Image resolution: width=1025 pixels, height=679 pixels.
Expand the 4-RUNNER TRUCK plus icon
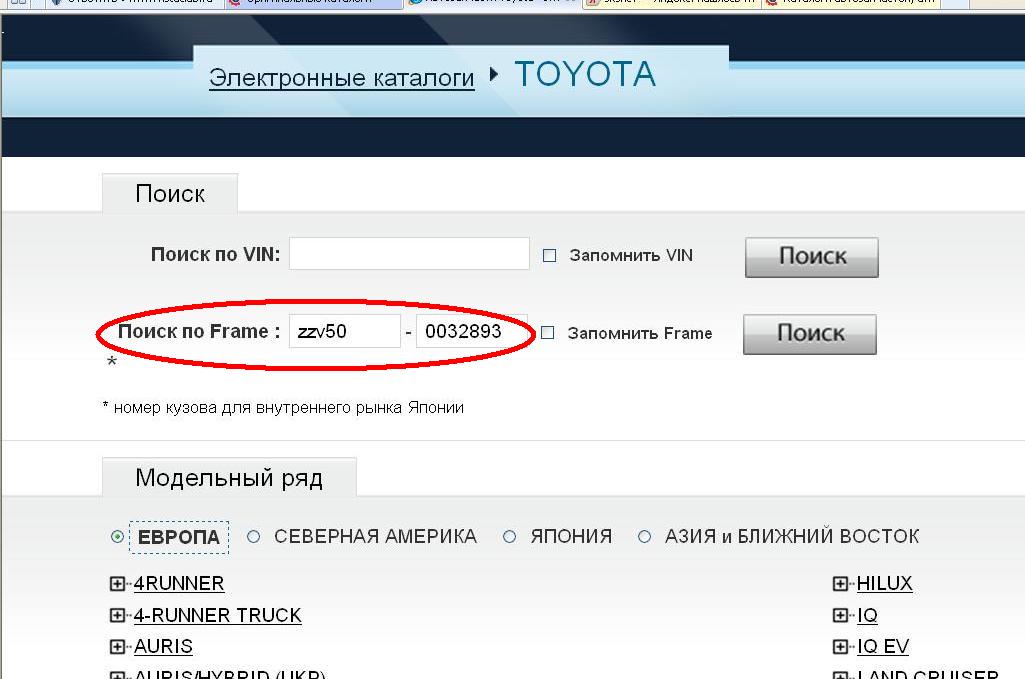click(x=117, y=616)
